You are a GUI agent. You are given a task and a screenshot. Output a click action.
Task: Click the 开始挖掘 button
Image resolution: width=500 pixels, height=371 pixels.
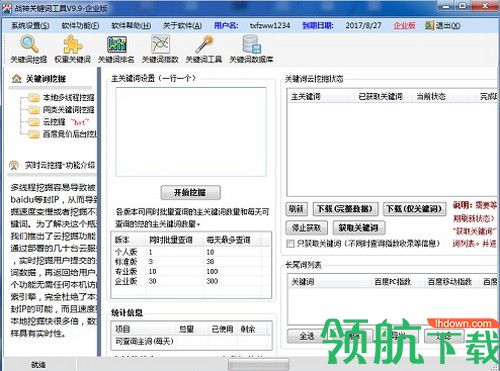click(x=190, y=192)
